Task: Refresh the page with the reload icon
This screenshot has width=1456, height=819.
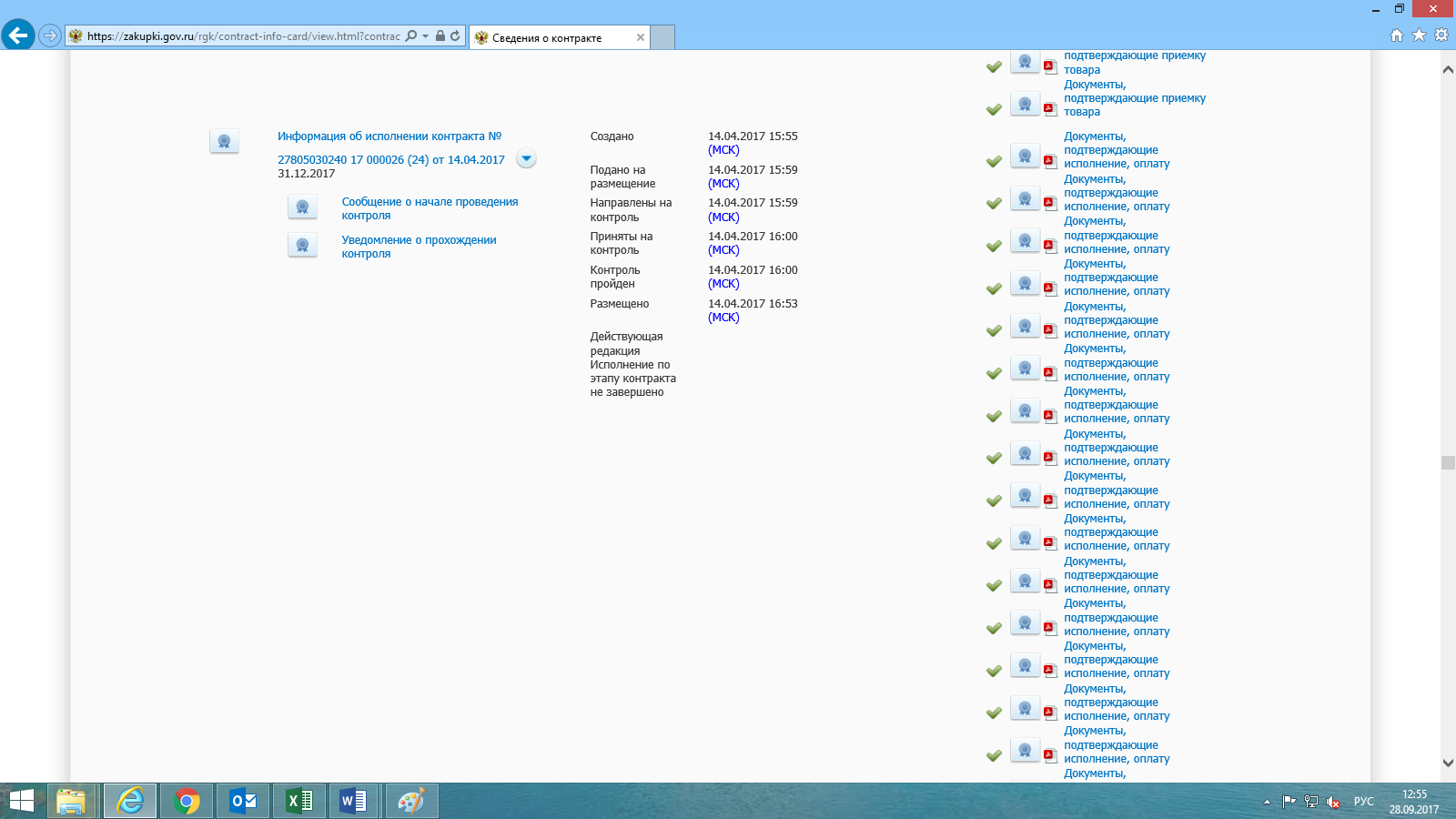Action: click(455, 35)
